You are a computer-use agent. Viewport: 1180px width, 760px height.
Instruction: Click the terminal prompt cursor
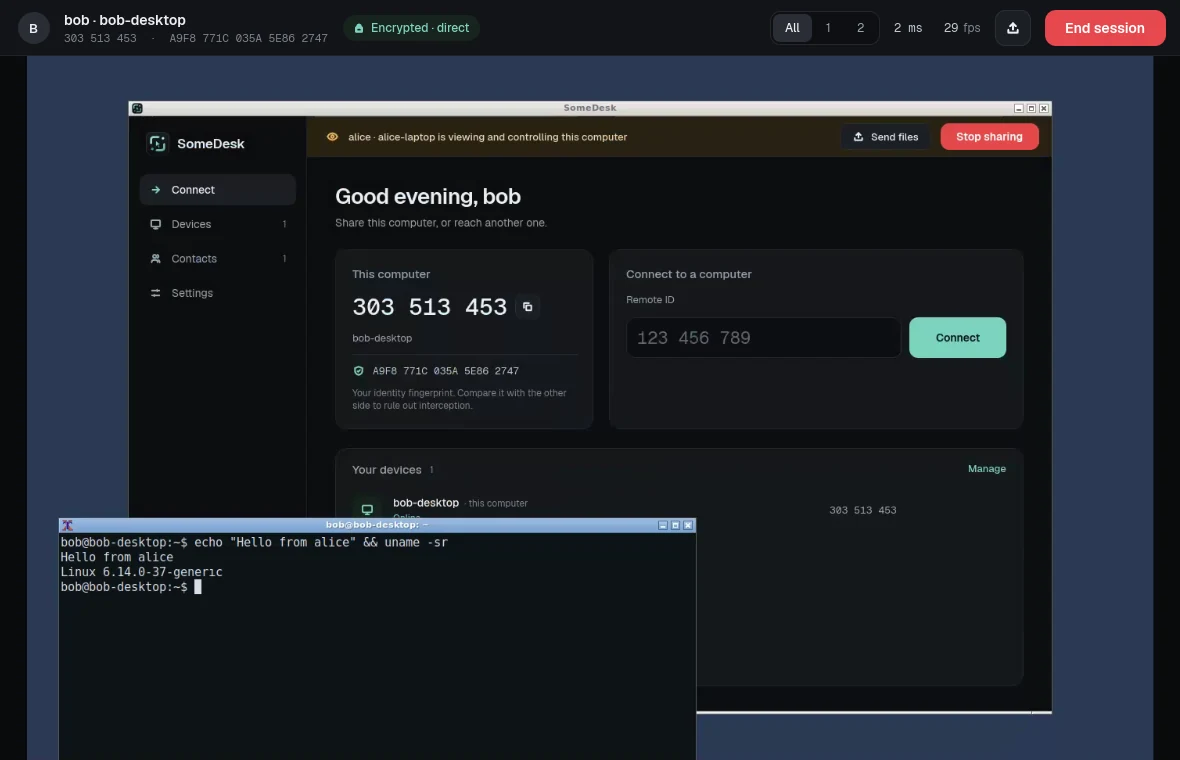tap(198, 587)
